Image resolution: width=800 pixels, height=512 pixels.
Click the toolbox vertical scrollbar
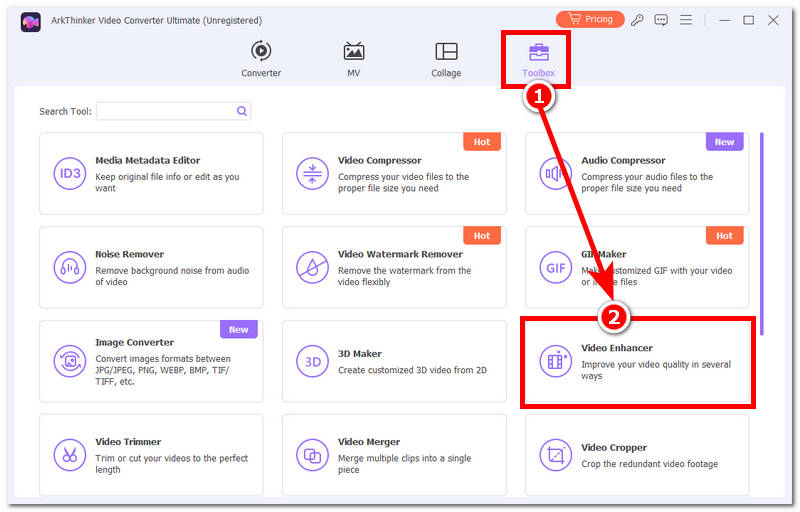(x=762, y=234)
